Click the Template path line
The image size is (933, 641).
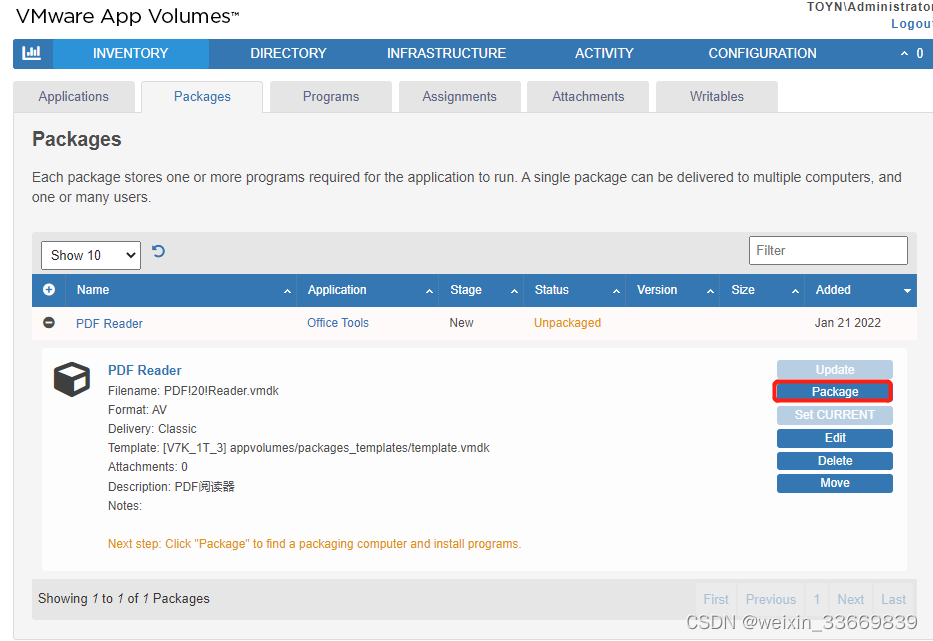coord(299,448)
